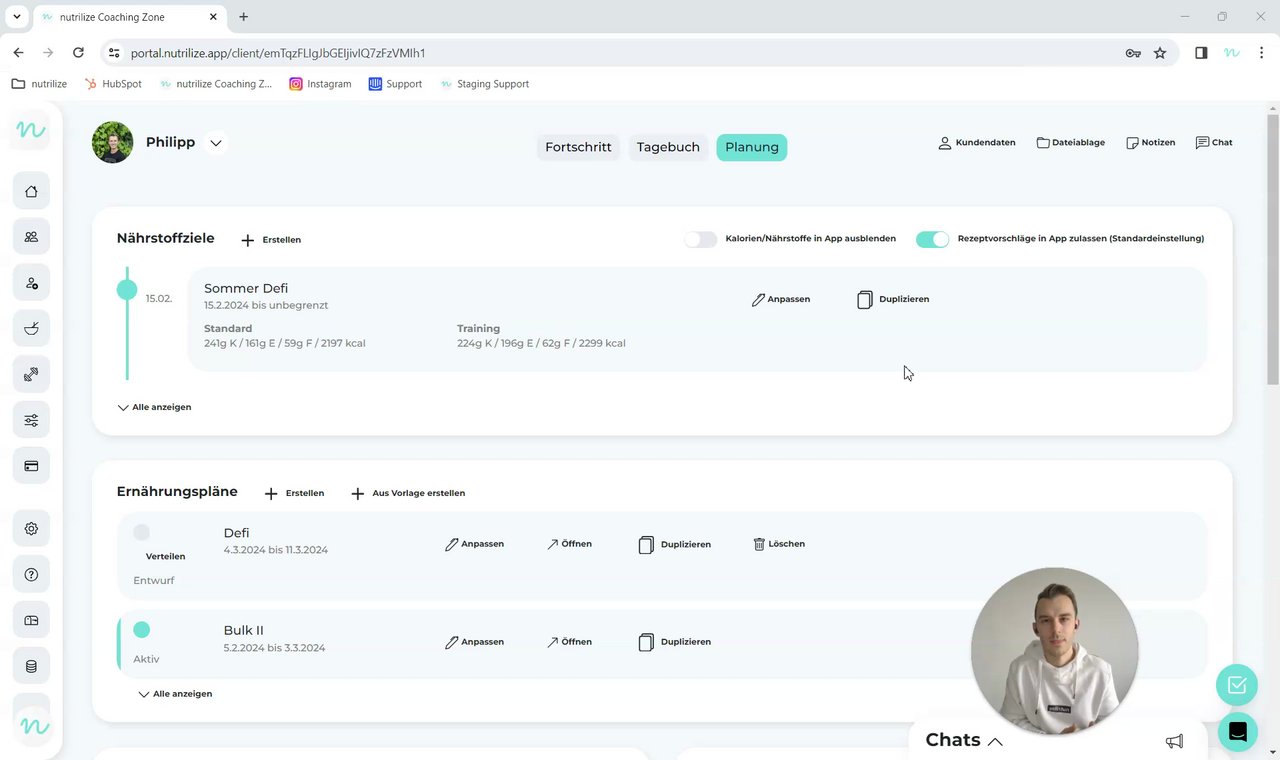Open the home icon in left sidebar
The height and width of the screenshot is (760, 1280).
[x=31, y=191]
